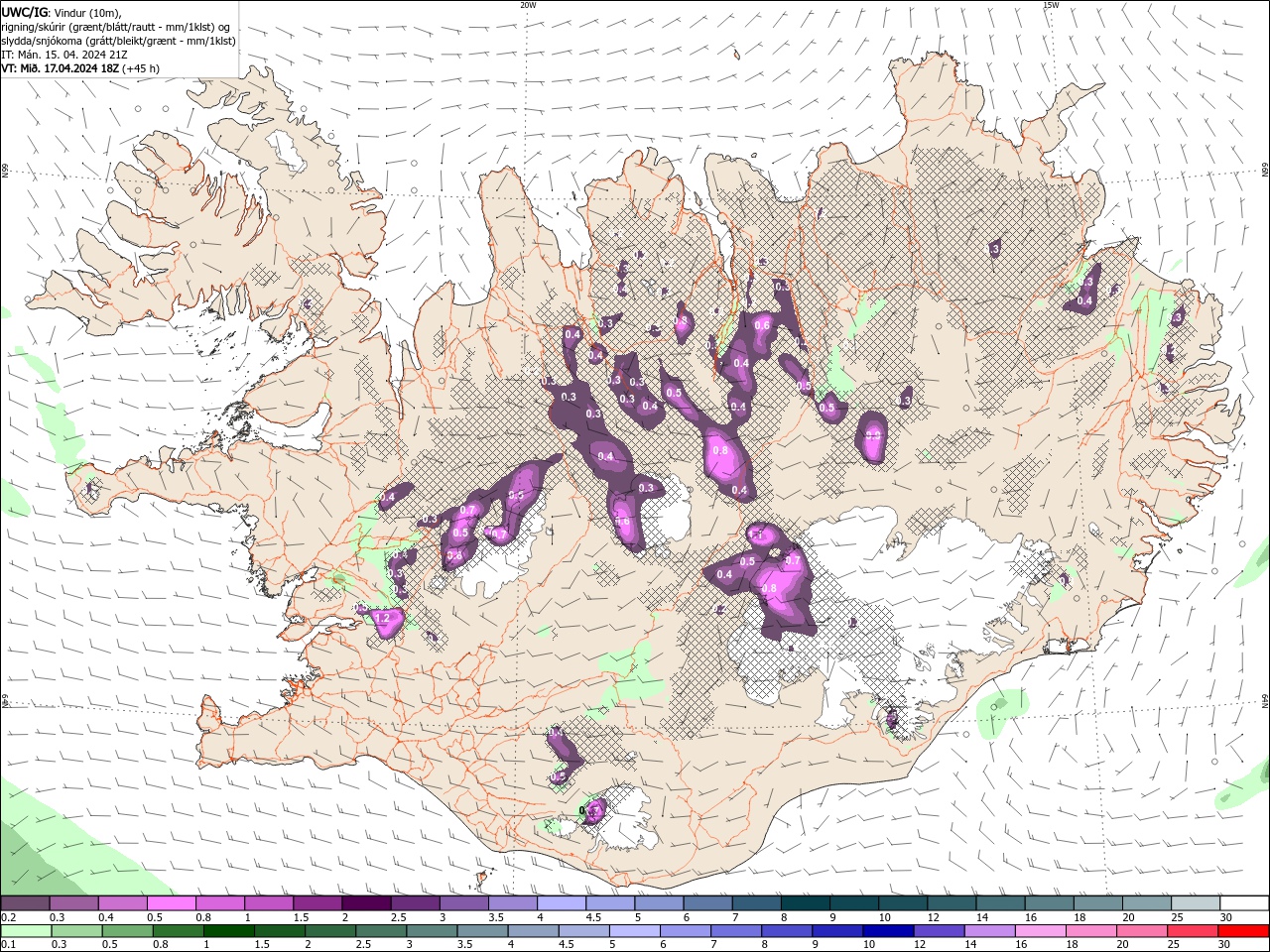1270x952 pixels.
Task: Click the 'rigning/skúrir' legend description line
Action: click(x=116, y=27)
